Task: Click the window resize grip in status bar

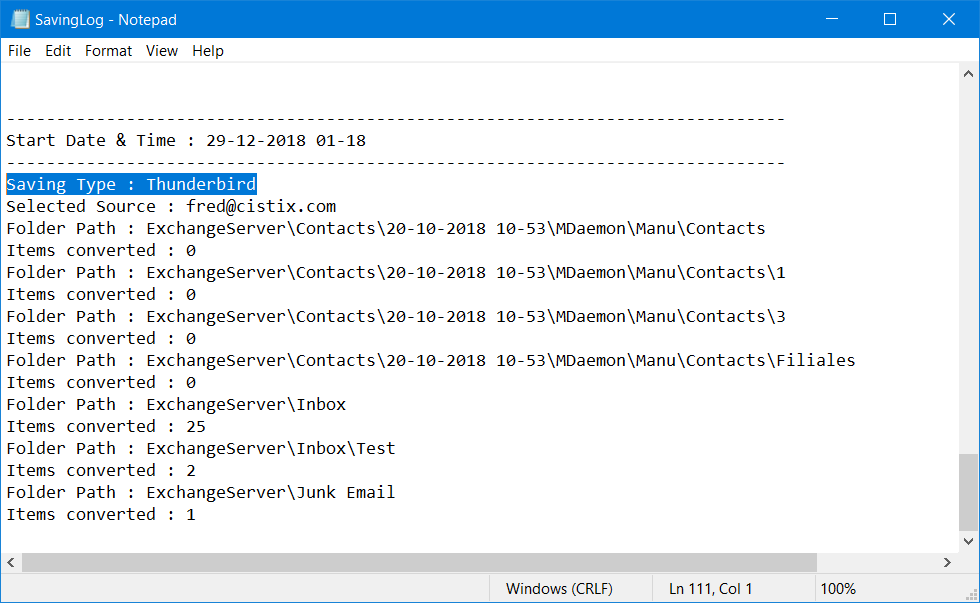Action: (x=971, y=595)
